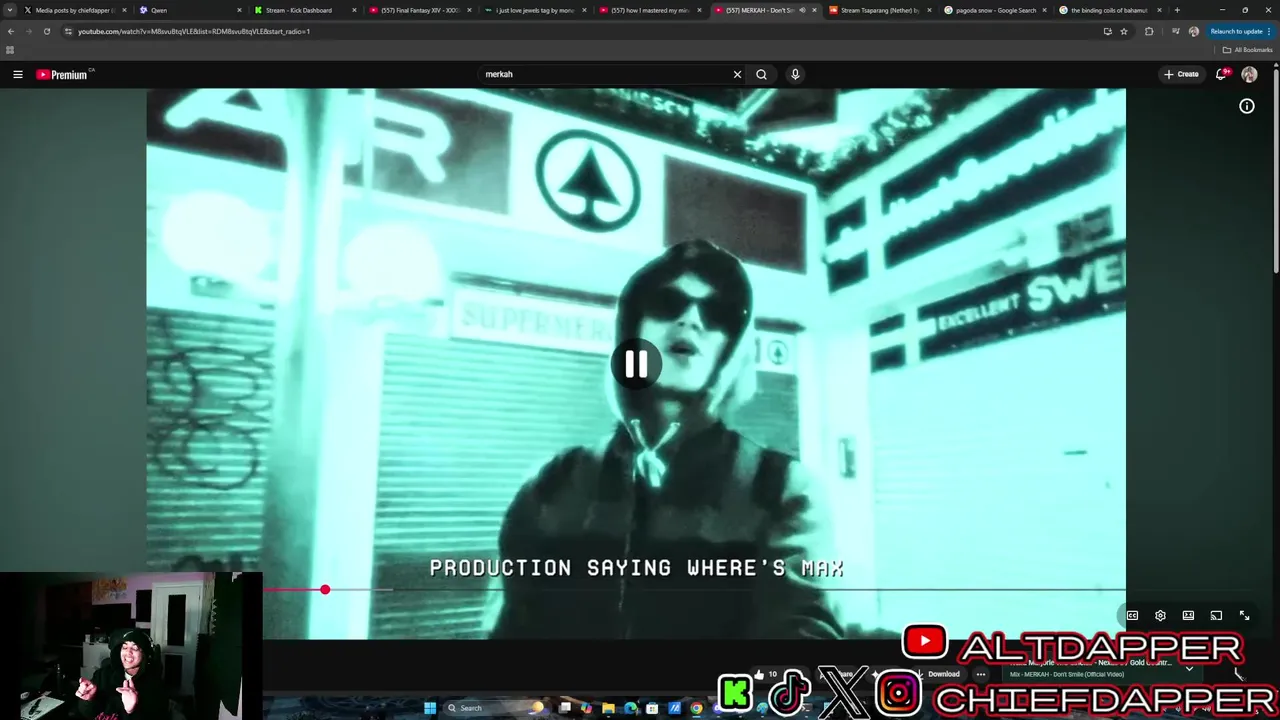Click 'Relaunch to update' button

[1240, 31]
